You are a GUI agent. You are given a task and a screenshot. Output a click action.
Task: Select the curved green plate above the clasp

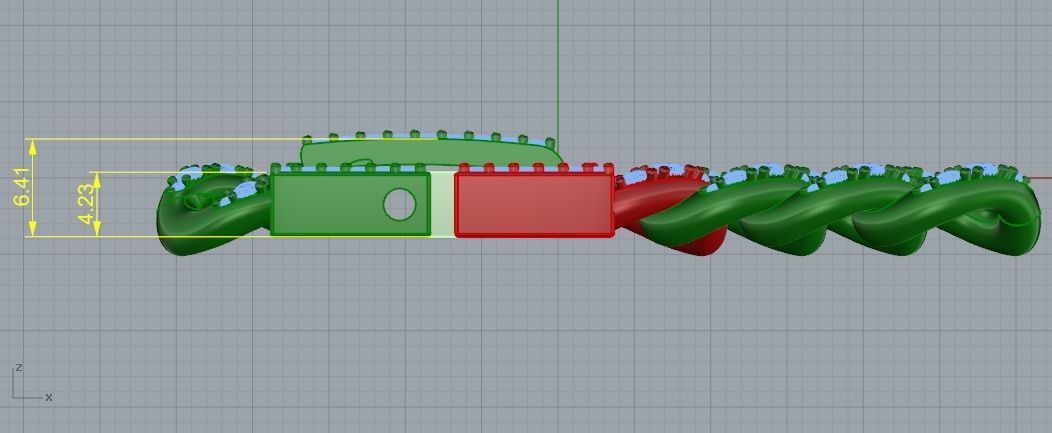pos(429,152)
